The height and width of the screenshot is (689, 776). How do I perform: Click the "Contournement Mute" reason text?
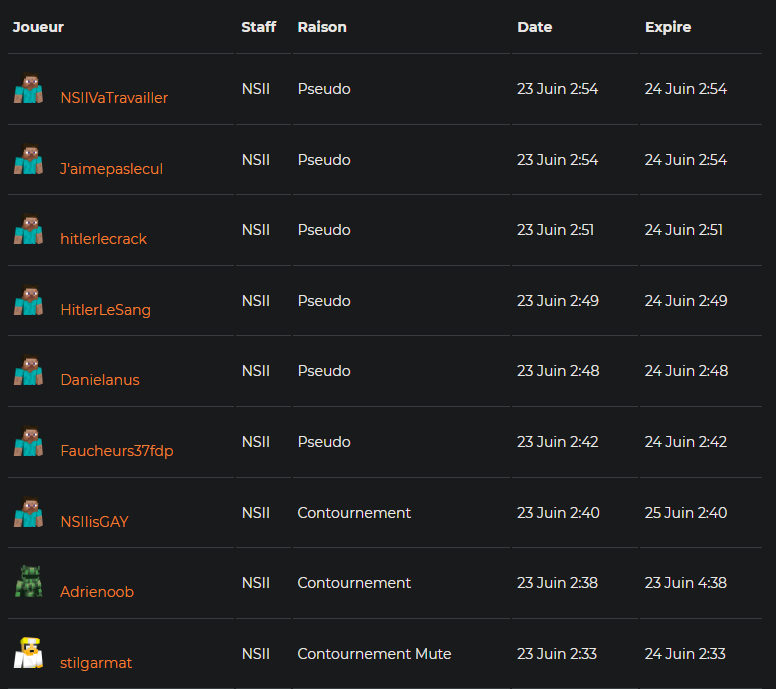(x=374, y=654)
